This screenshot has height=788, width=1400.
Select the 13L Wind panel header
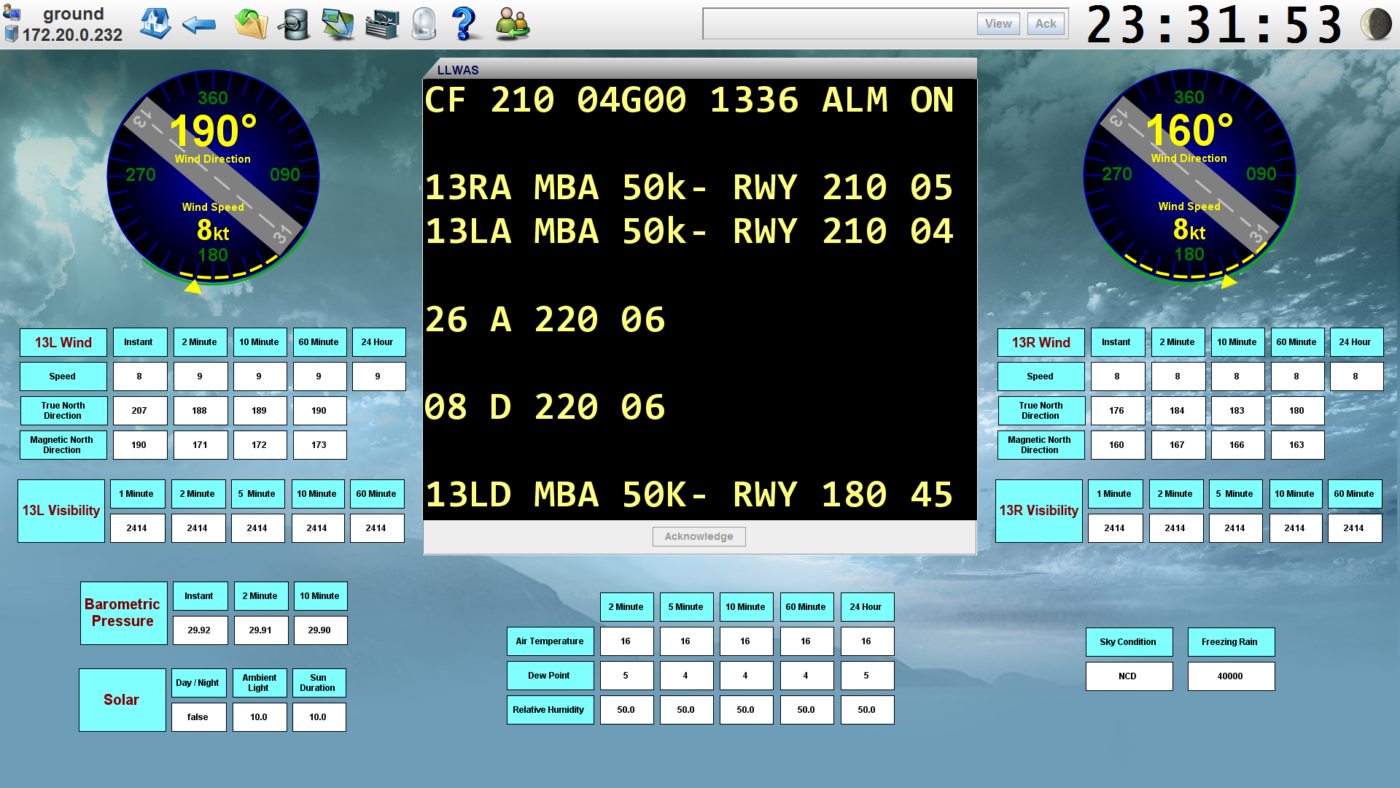click(62, 342)
